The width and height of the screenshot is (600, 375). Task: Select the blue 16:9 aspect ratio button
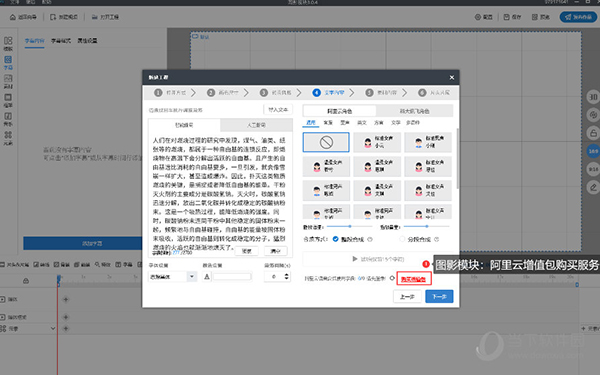tap(593, 151)
